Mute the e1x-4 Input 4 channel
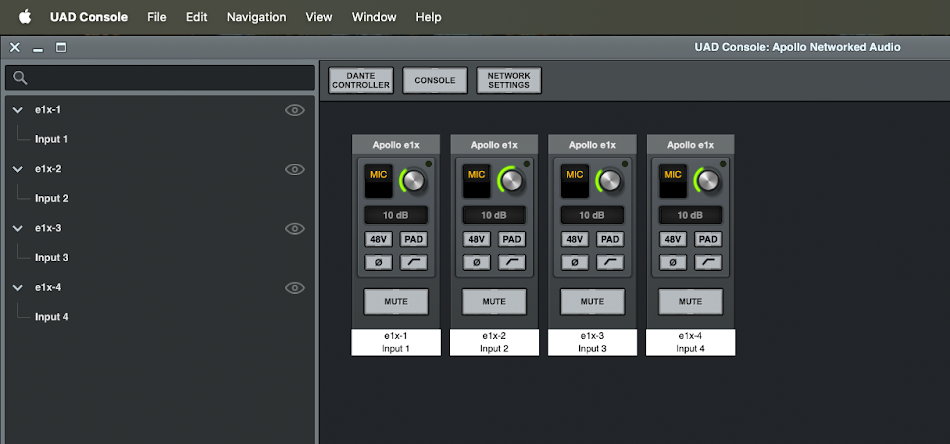This screenshot has height=444, width=950. [691, 302]
